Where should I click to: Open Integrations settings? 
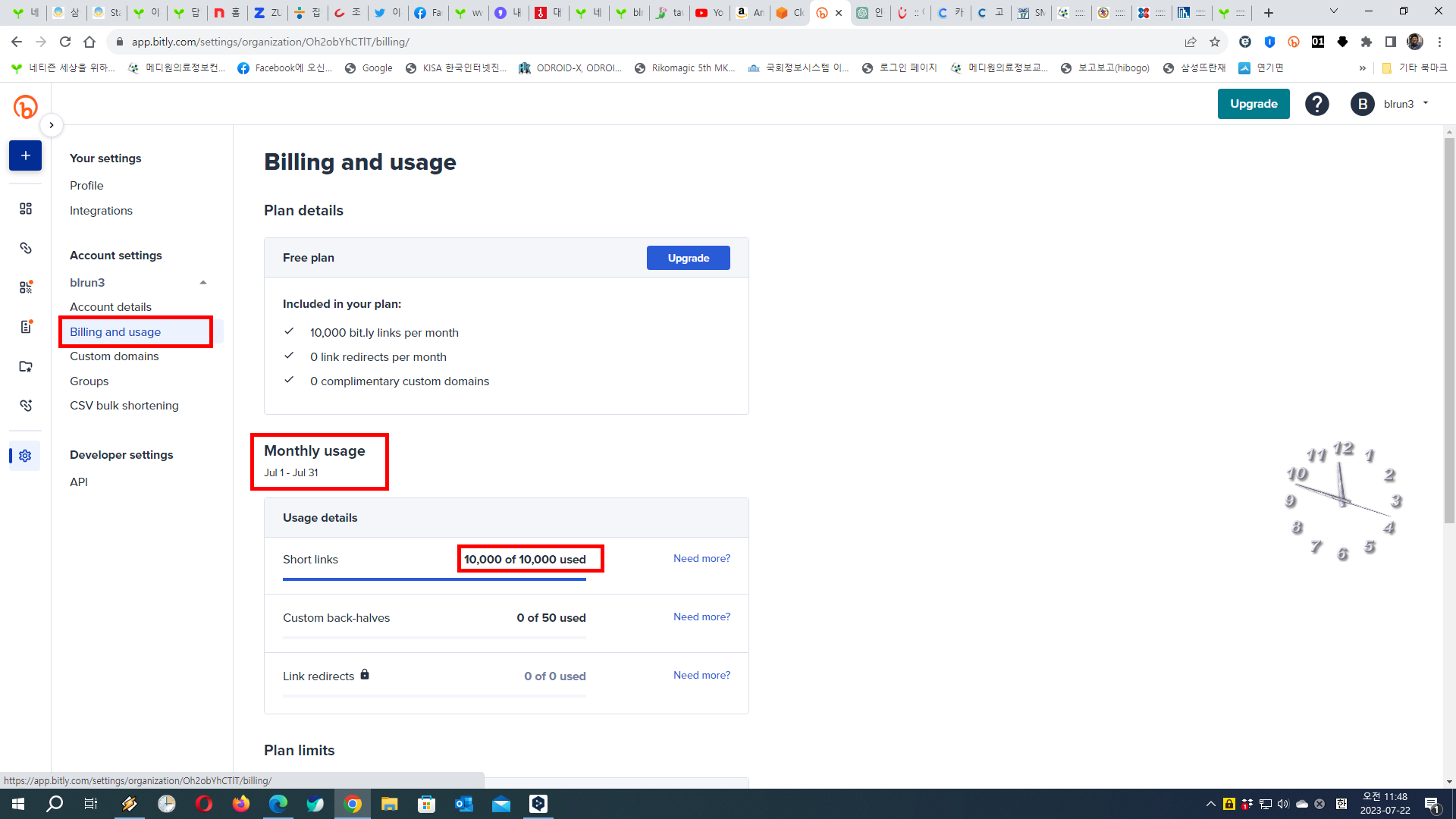(101, 211)
